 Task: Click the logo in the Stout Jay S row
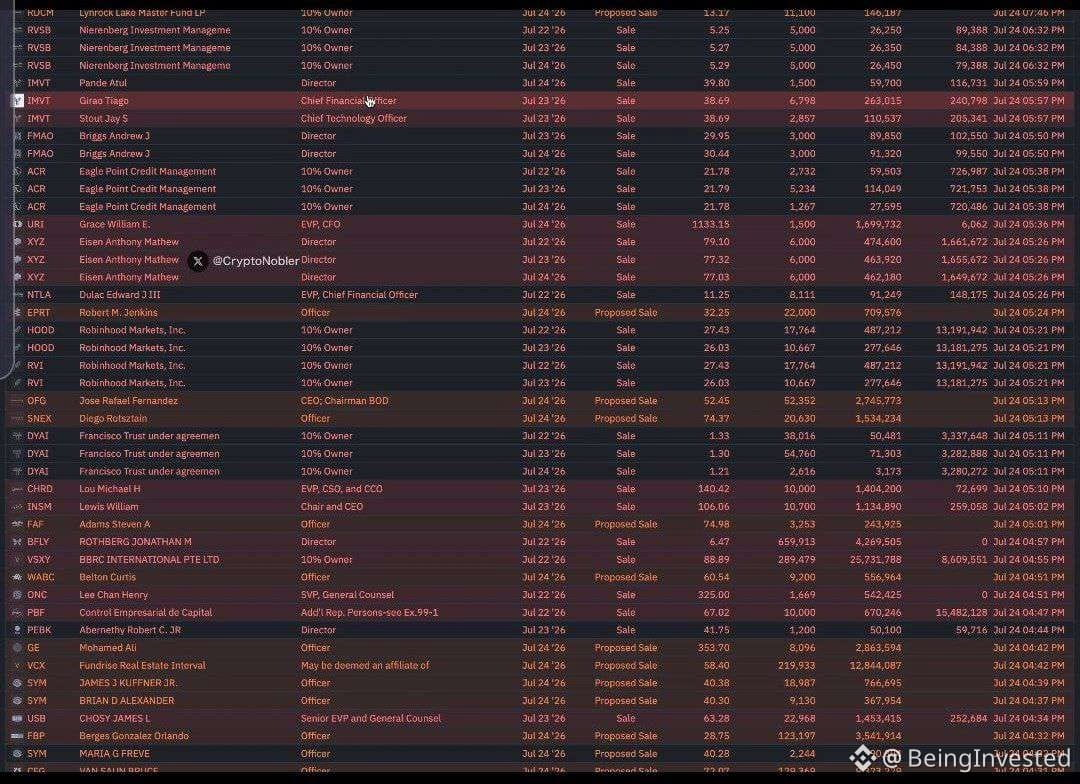18,118
